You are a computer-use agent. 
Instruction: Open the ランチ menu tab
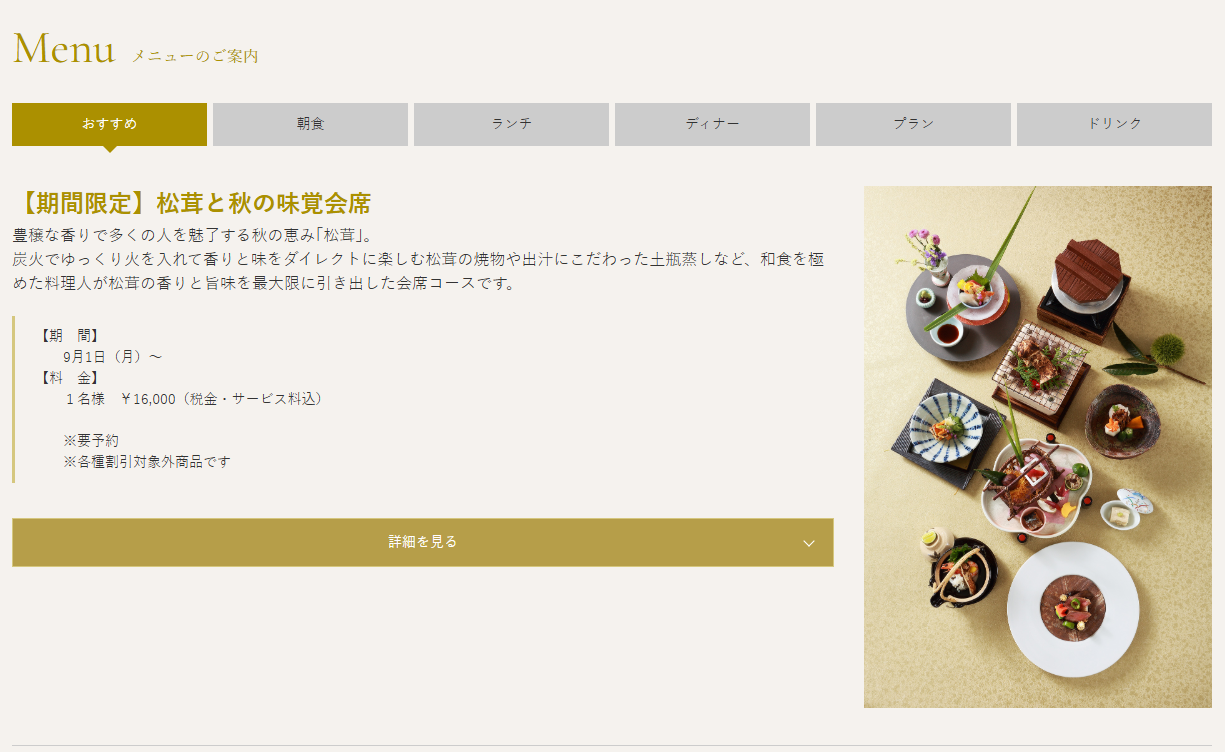[x=511, y=124]
